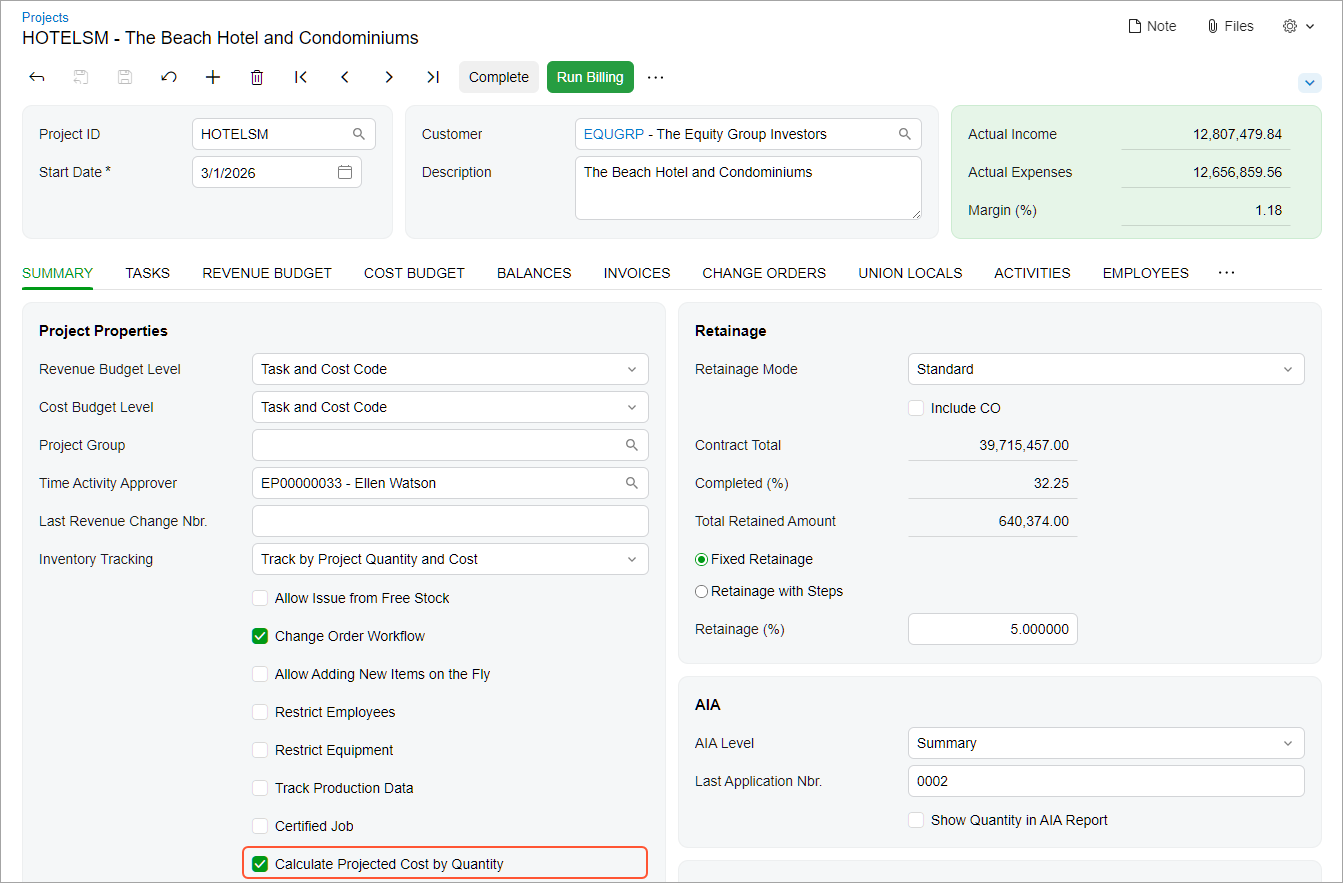The image size is (1343, 883).
Task: Click the Contract Total value 39,715,457.00
Action: point(1024,445)
